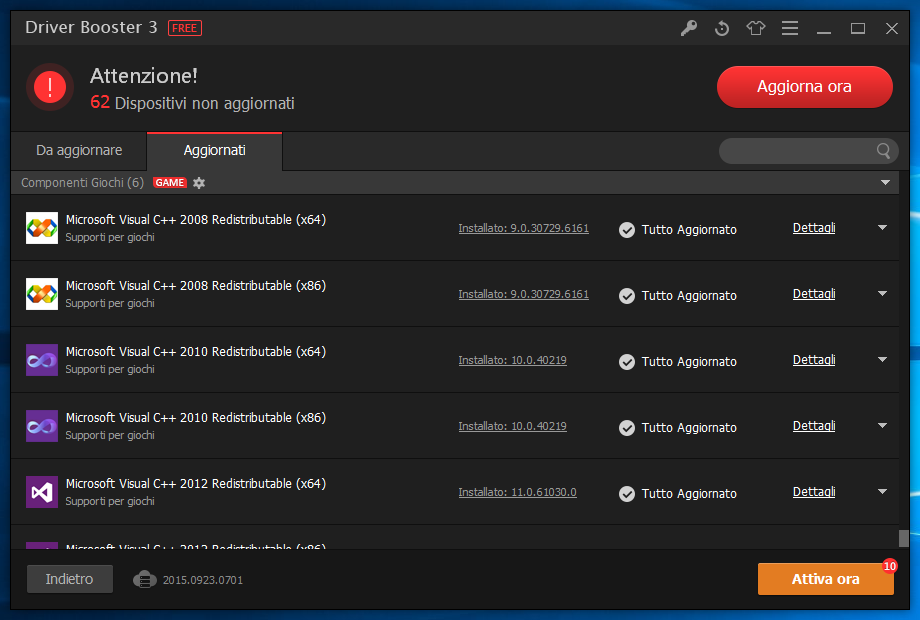Click the red 10 notification badge
920x620 pixels.
pos(889,566)
